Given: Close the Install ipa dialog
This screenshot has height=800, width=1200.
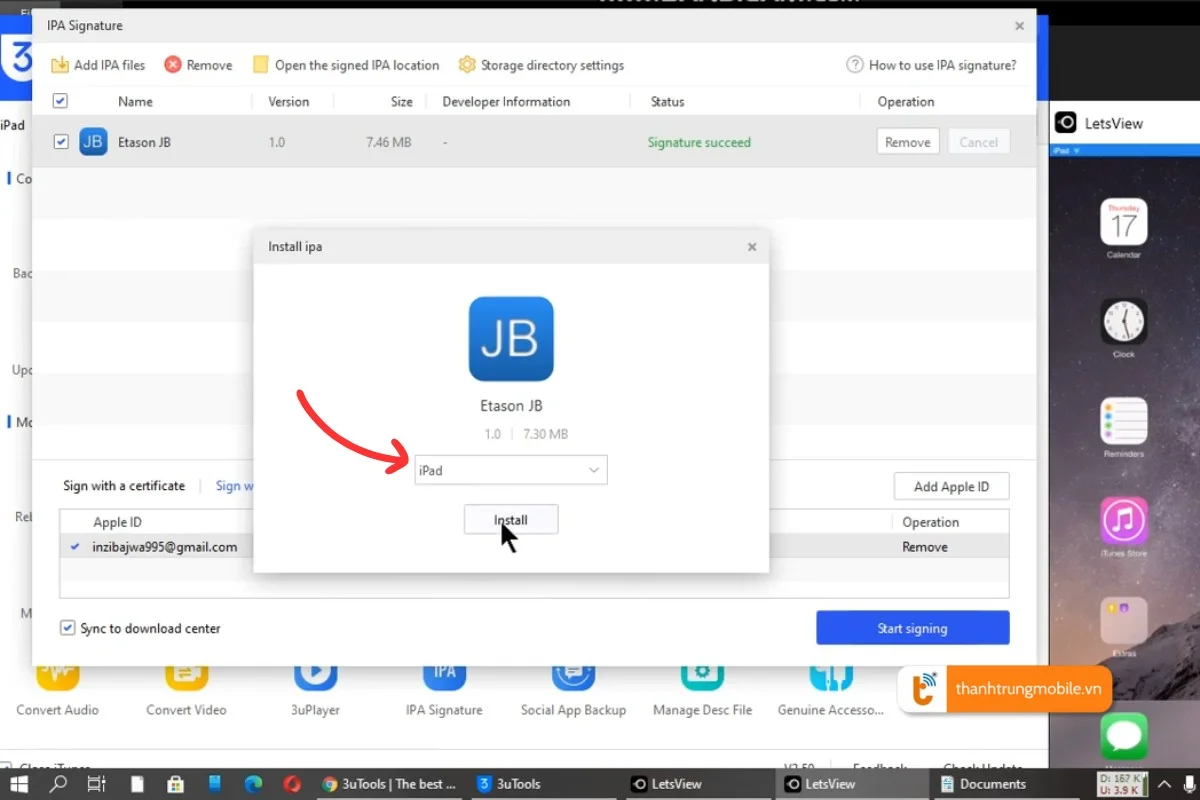Looking at the screenshot, I should pos(752,247).
